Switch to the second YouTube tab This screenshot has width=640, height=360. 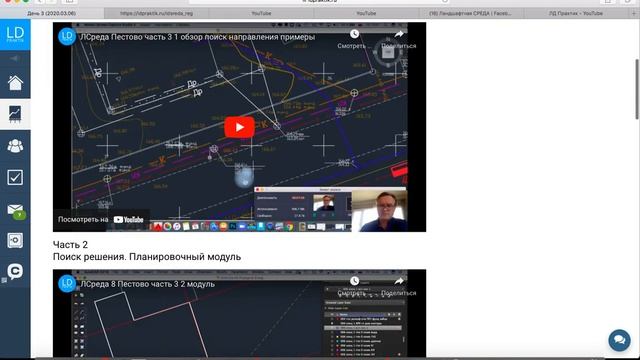[x=366, y=13]
